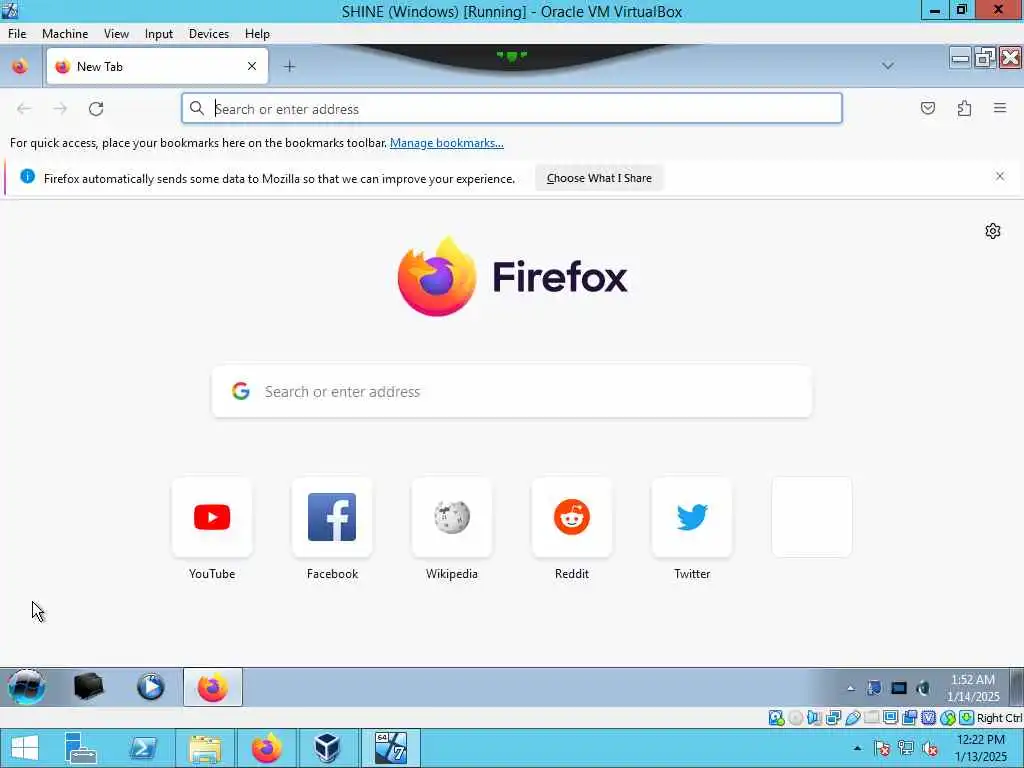Viewport: 1024px width, 768px height.
Task: Click VirtualBox USB status indicator
Action: pyautogui.click(x=852, y=718)
